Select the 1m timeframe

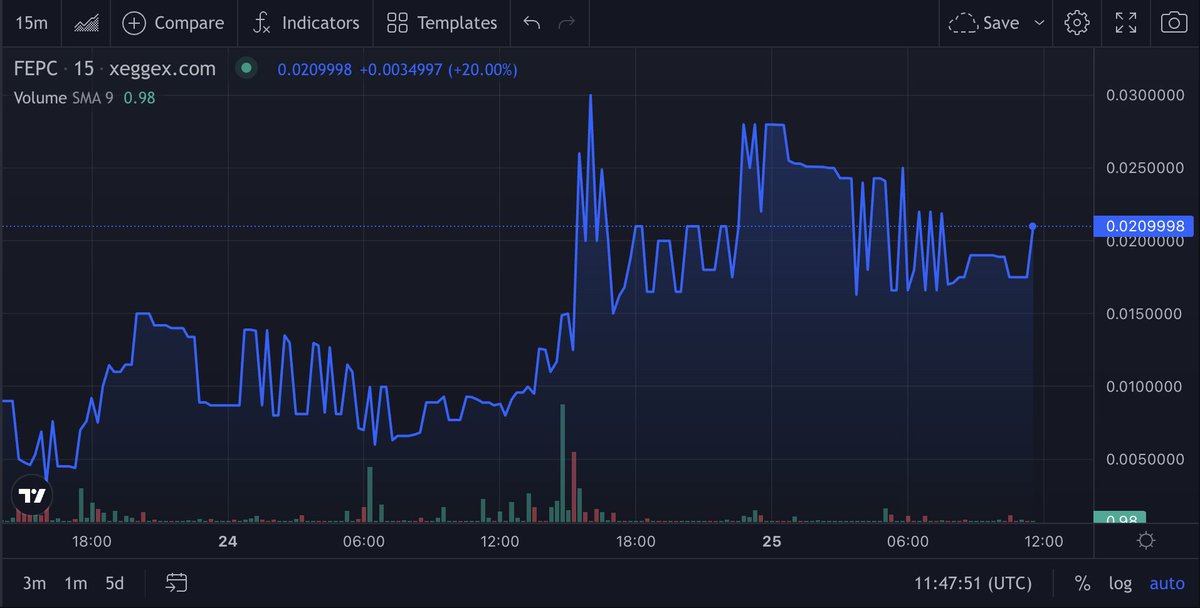[x=74, y=582]
